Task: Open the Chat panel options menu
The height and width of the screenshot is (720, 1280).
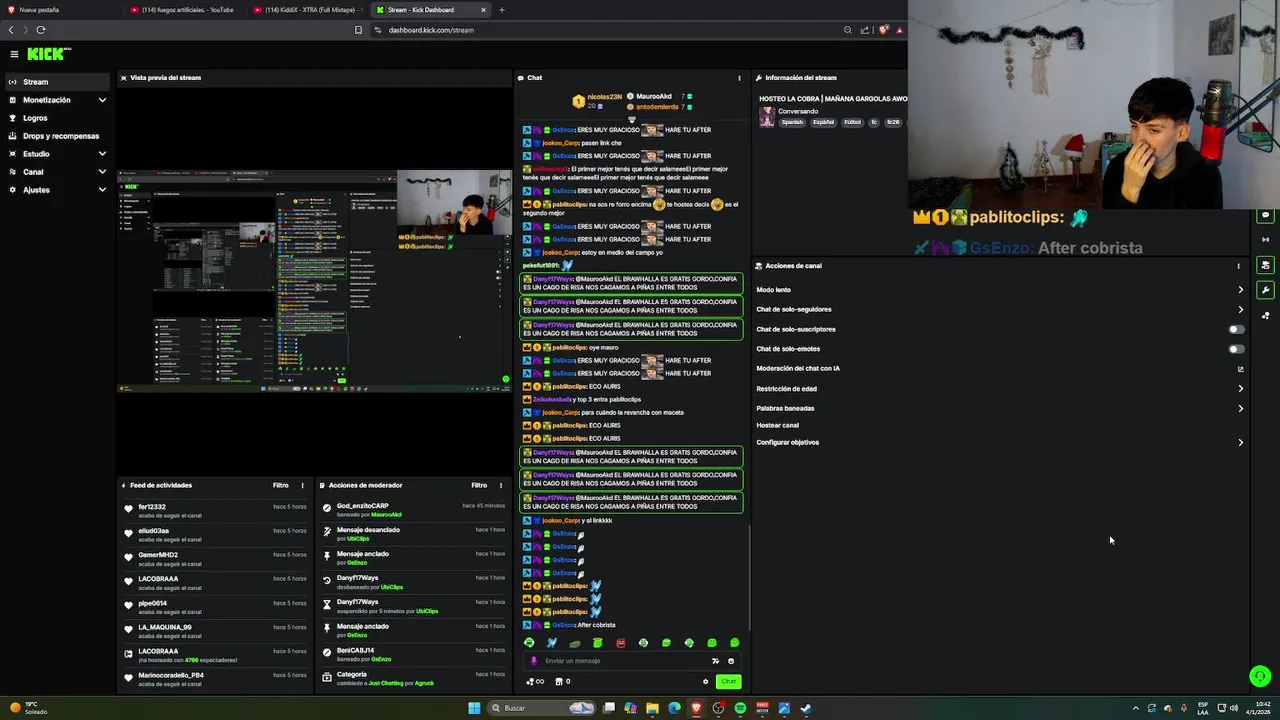Action: (740, 78)
